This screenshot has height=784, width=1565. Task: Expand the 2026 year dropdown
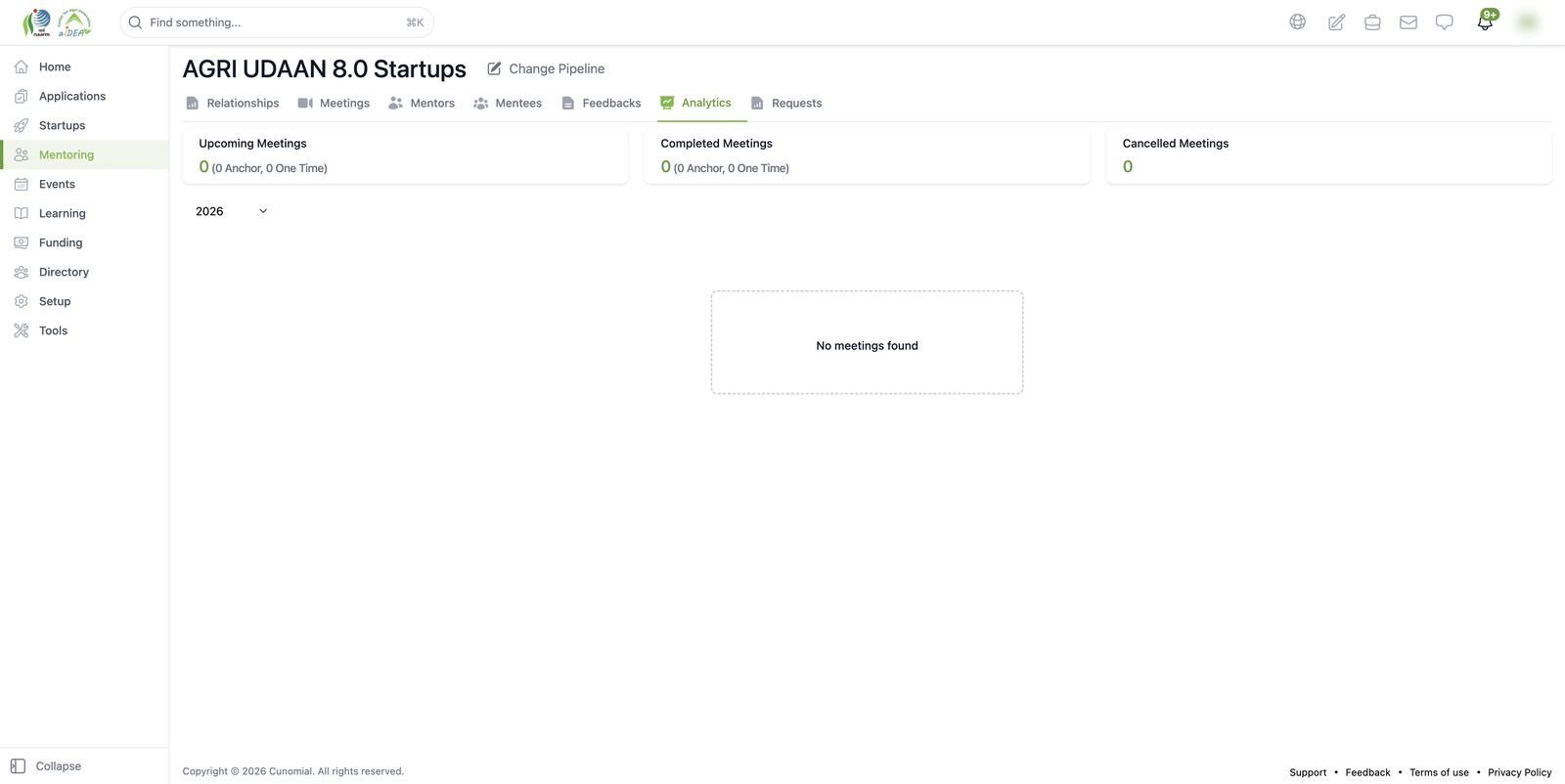[x=231, y=211]
